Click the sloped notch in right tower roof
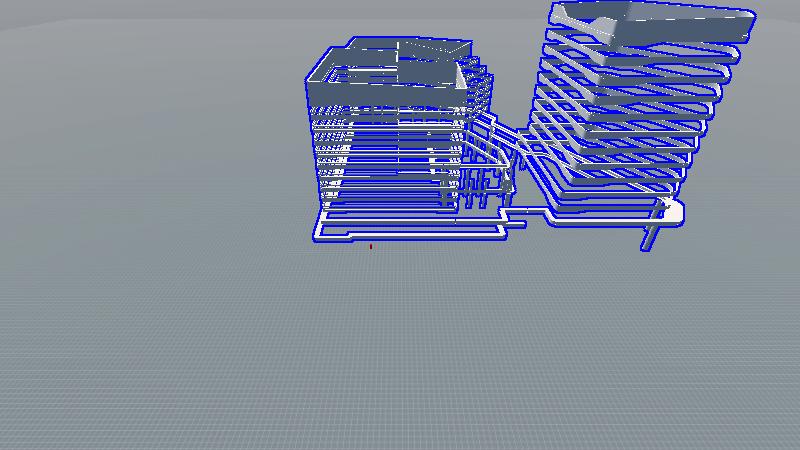 click(x=590, y=19)
